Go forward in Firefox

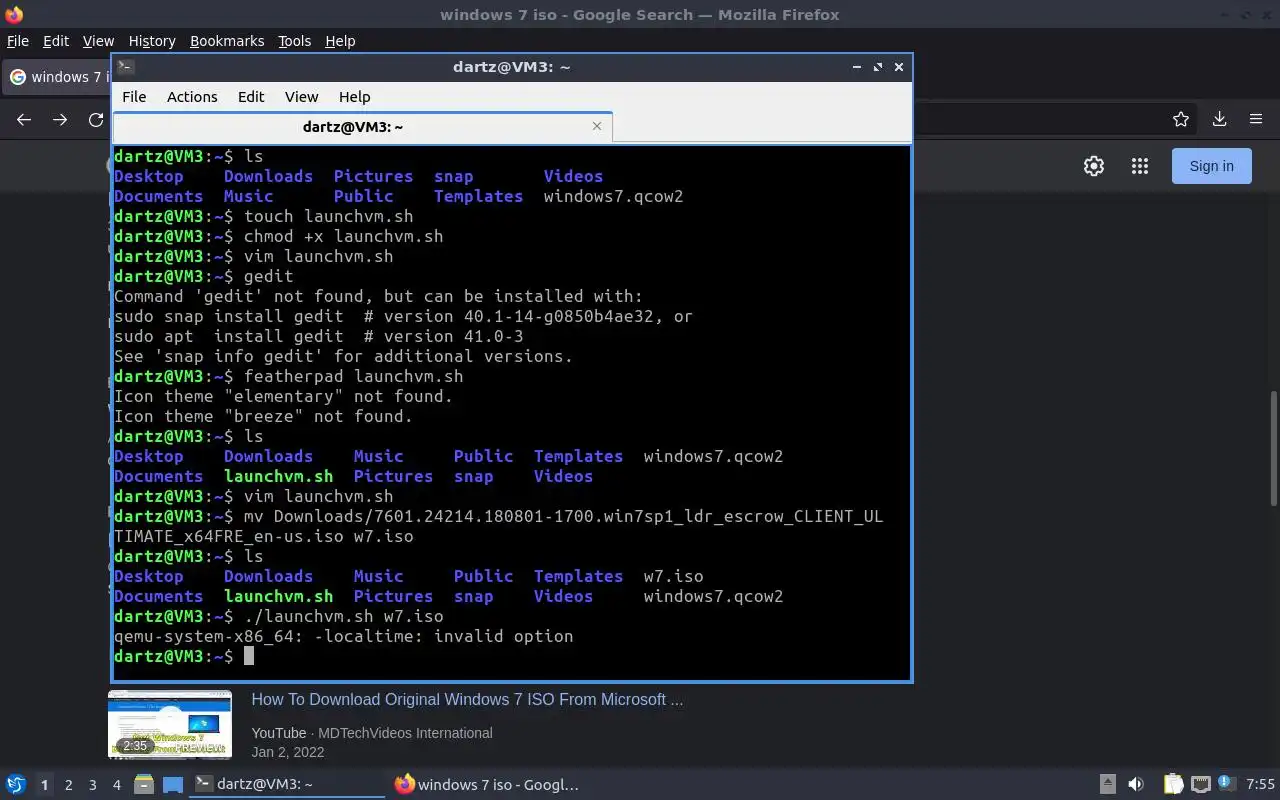[60, 120]
